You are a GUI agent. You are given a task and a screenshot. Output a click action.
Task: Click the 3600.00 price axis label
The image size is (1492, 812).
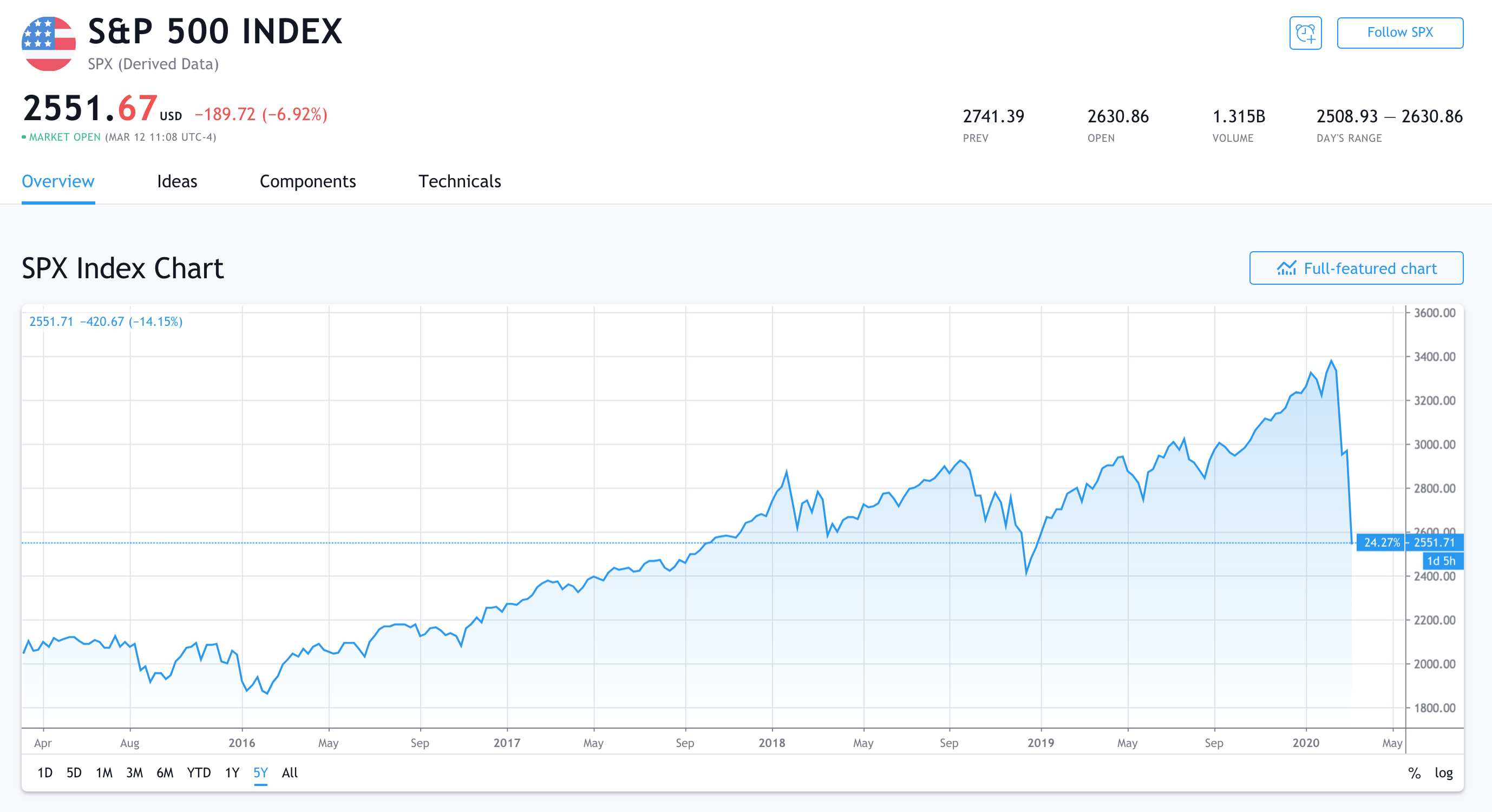(1435, 313)
